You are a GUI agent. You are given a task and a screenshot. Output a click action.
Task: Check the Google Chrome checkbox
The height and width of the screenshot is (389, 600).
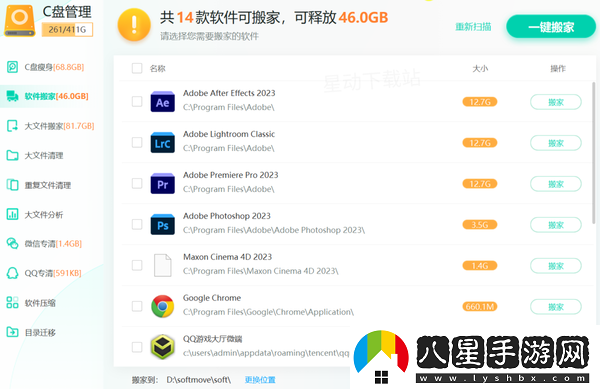(x=137, y=306)
